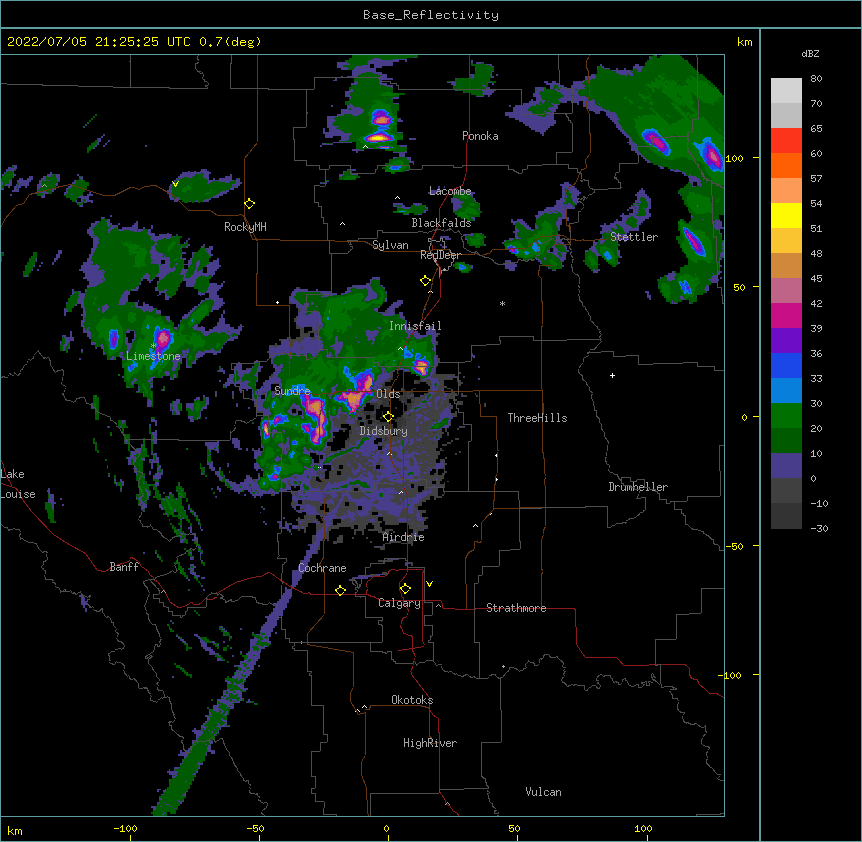Screen dimensions: 862x842
Task: Click the km unit label at bottom left
Action: coord(15,830)
